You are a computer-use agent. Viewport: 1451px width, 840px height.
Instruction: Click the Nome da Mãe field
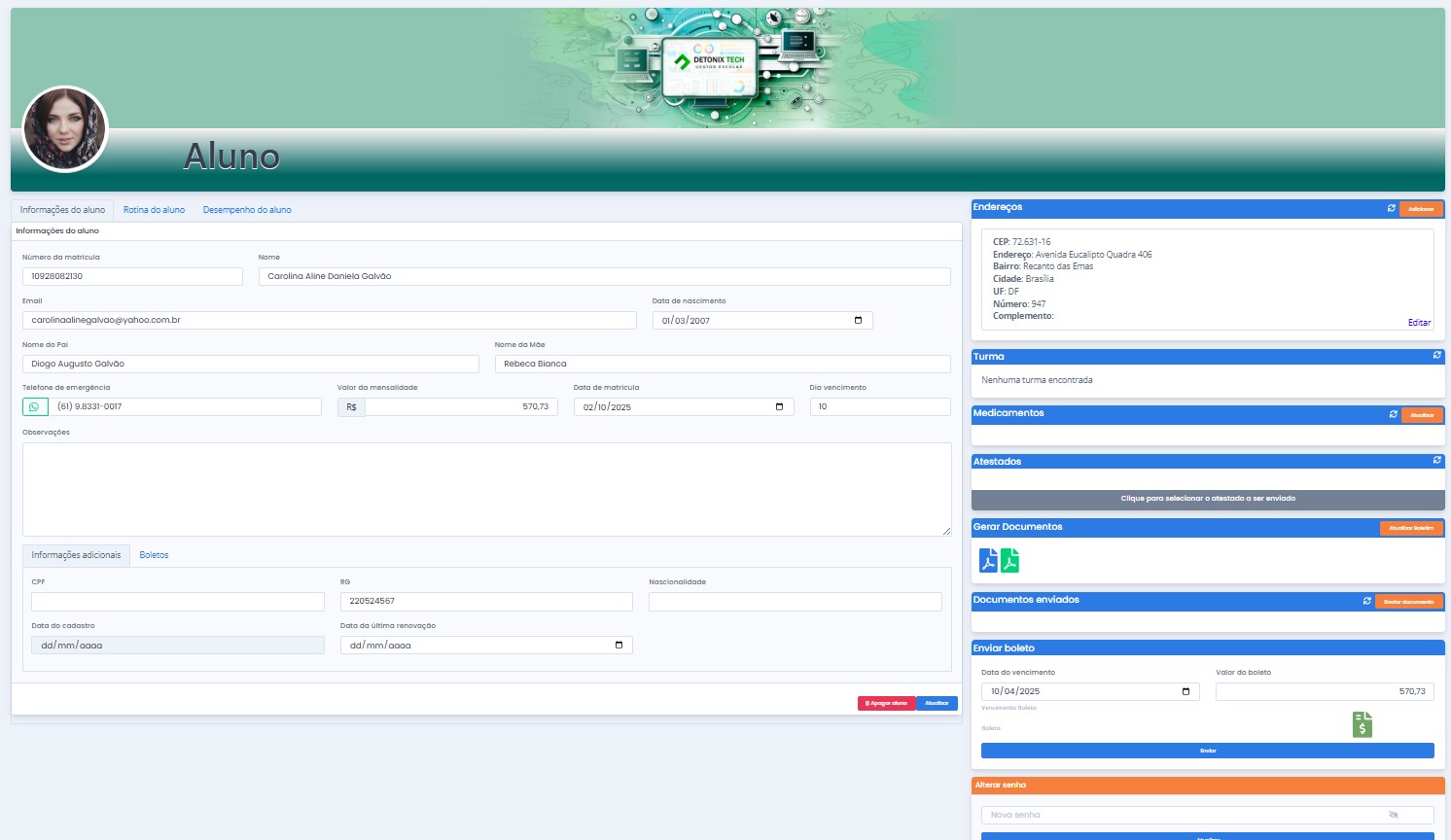[723, 364]
